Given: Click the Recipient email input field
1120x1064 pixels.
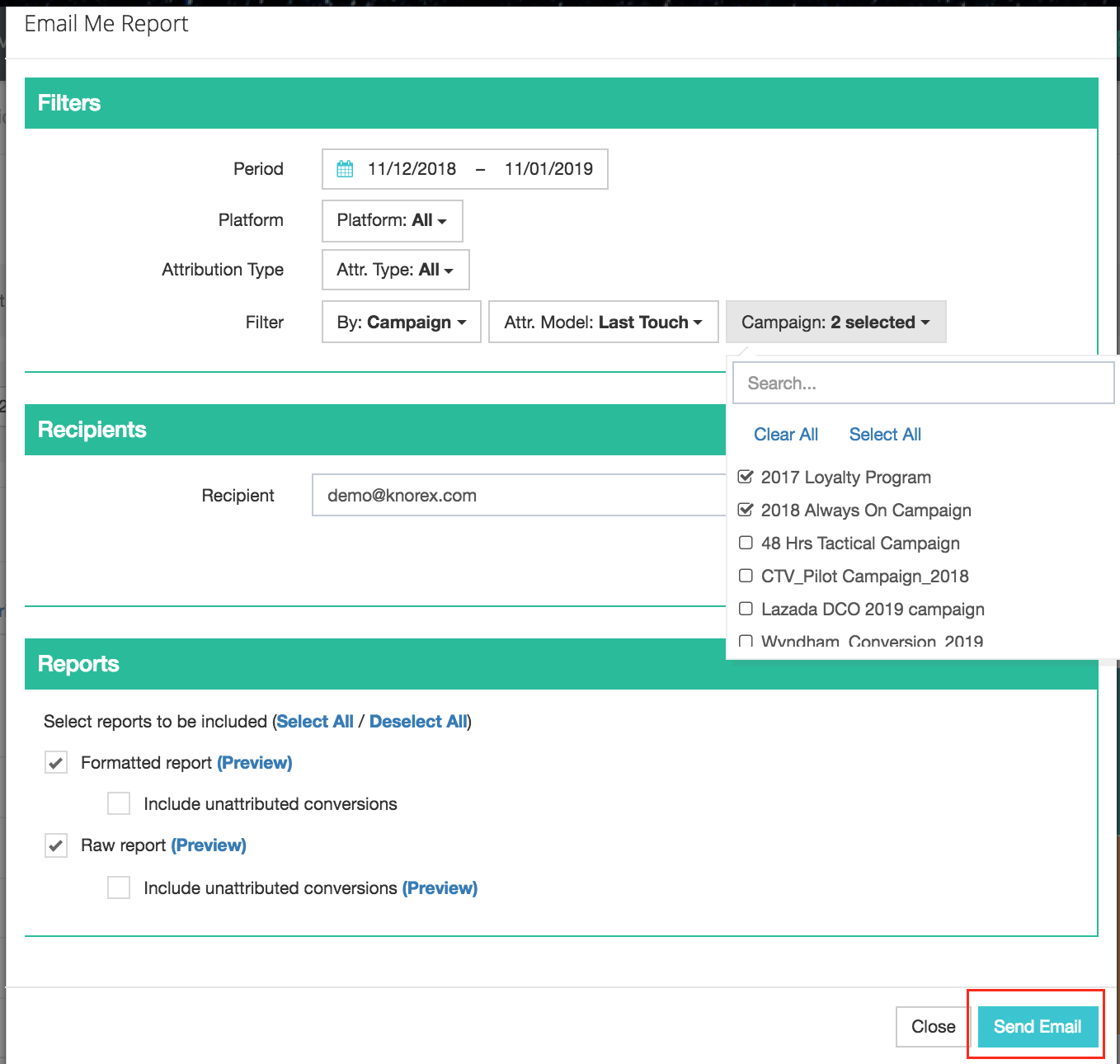Looking at the screenshot, I should pos(518,496).
